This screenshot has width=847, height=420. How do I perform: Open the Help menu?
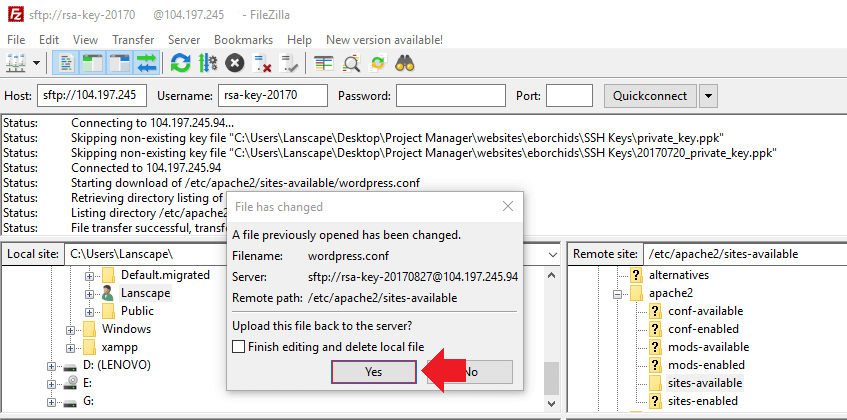(x=299, y=39)
